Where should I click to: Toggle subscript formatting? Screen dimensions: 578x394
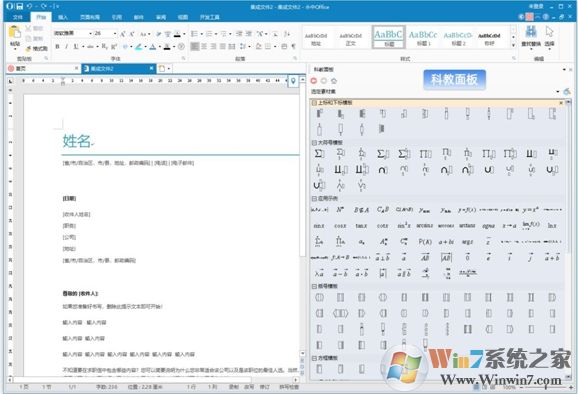105,47
